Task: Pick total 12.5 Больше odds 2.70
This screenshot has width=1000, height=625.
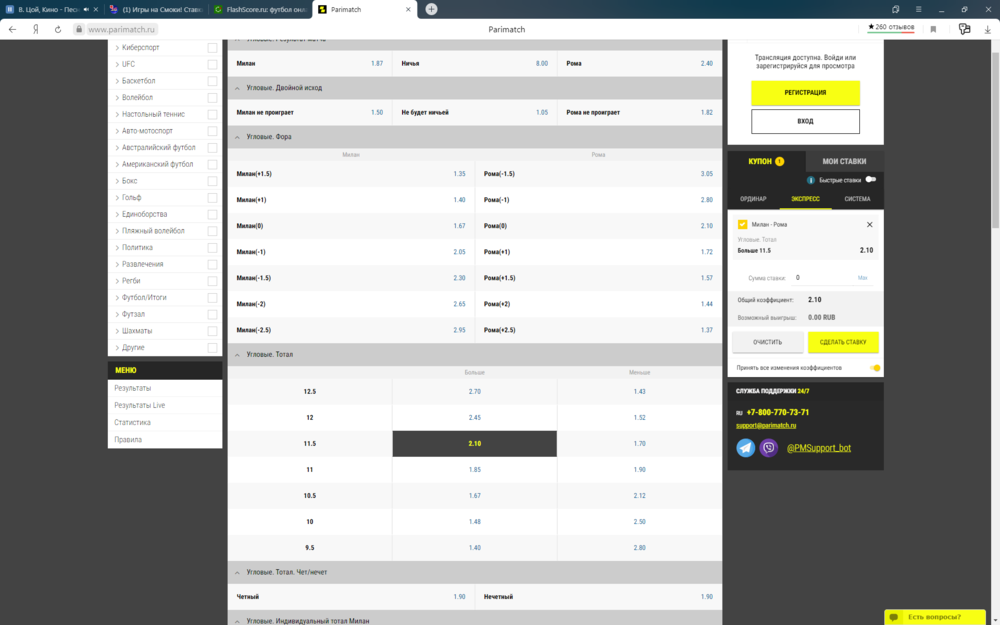Action: 474,392
